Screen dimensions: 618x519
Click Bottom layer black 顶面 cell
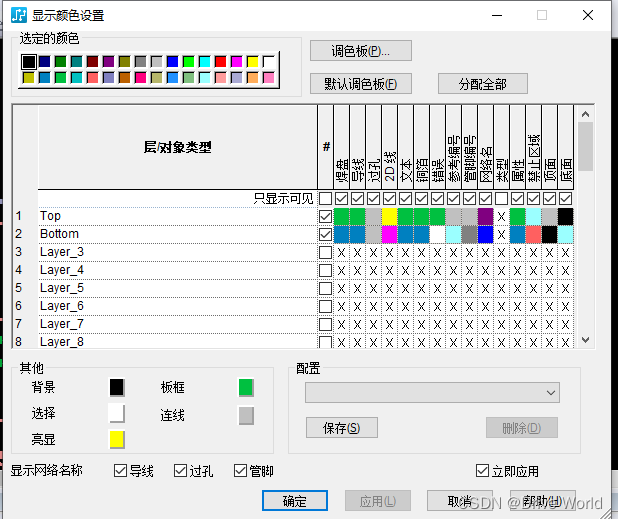[x=549, y=234]
